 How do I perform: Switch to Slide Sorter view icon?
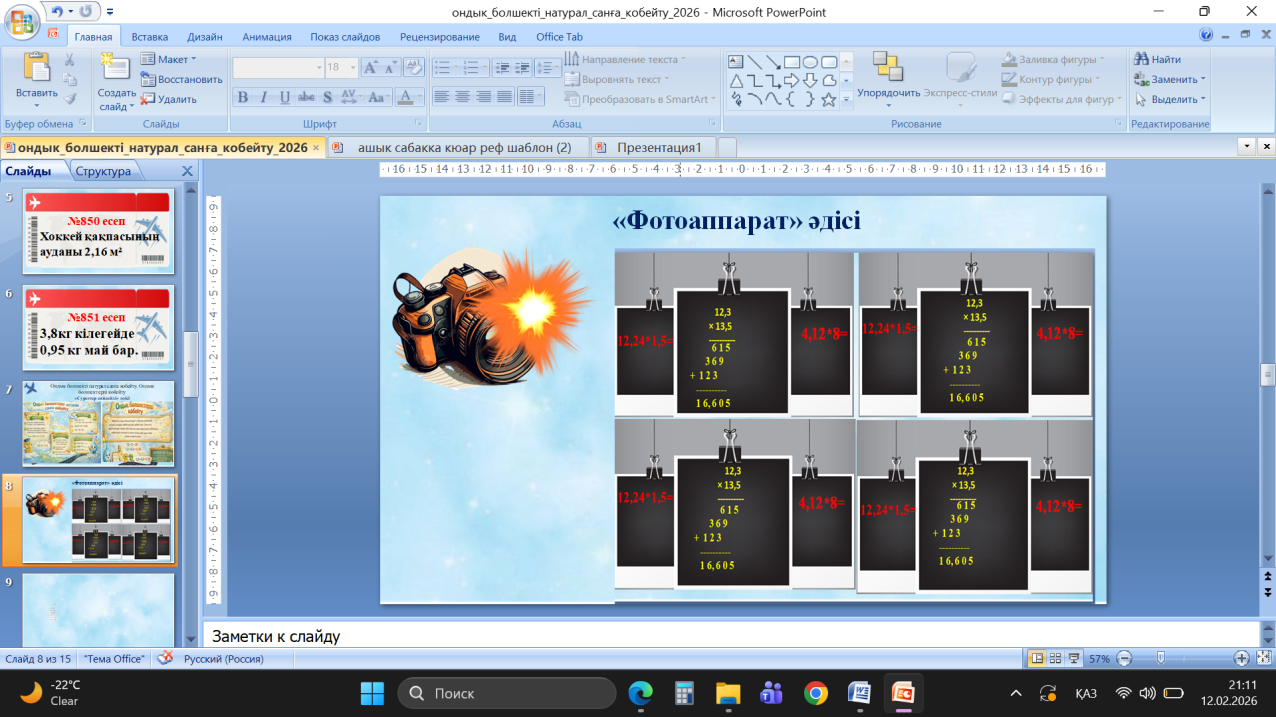(x=1055, y=658)
